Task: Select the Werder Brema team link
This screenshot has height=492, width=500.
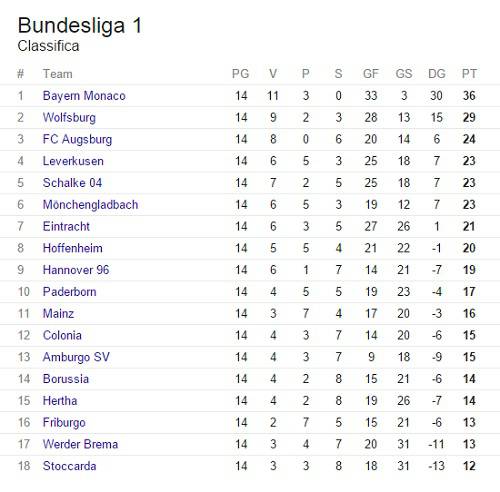Action: [80, 444]
